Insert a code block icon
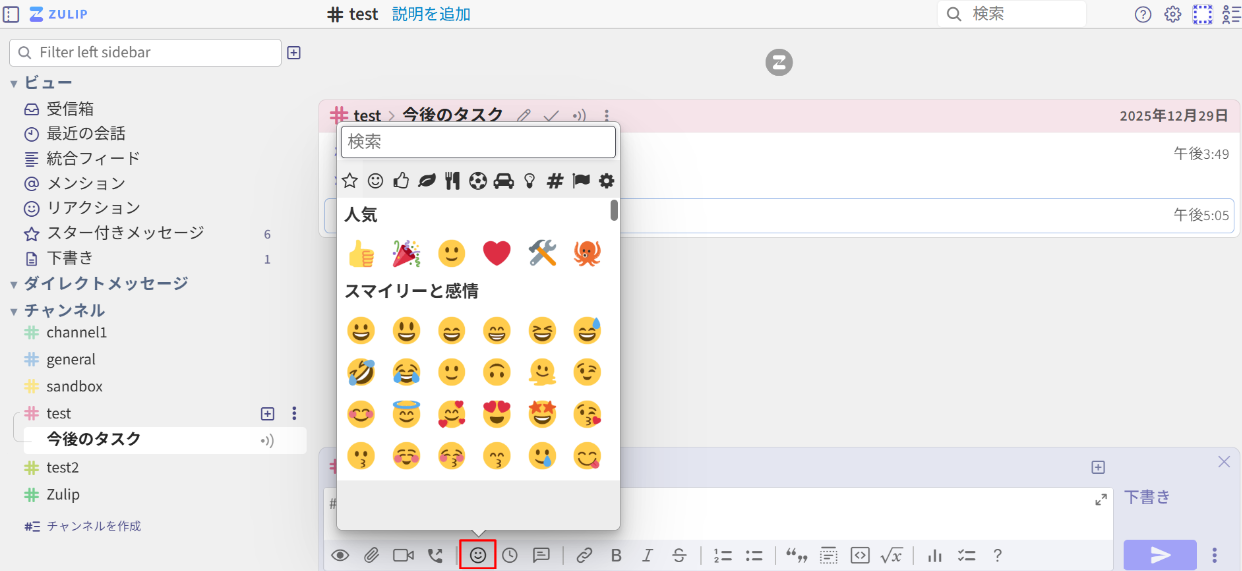 pos(860,555)
